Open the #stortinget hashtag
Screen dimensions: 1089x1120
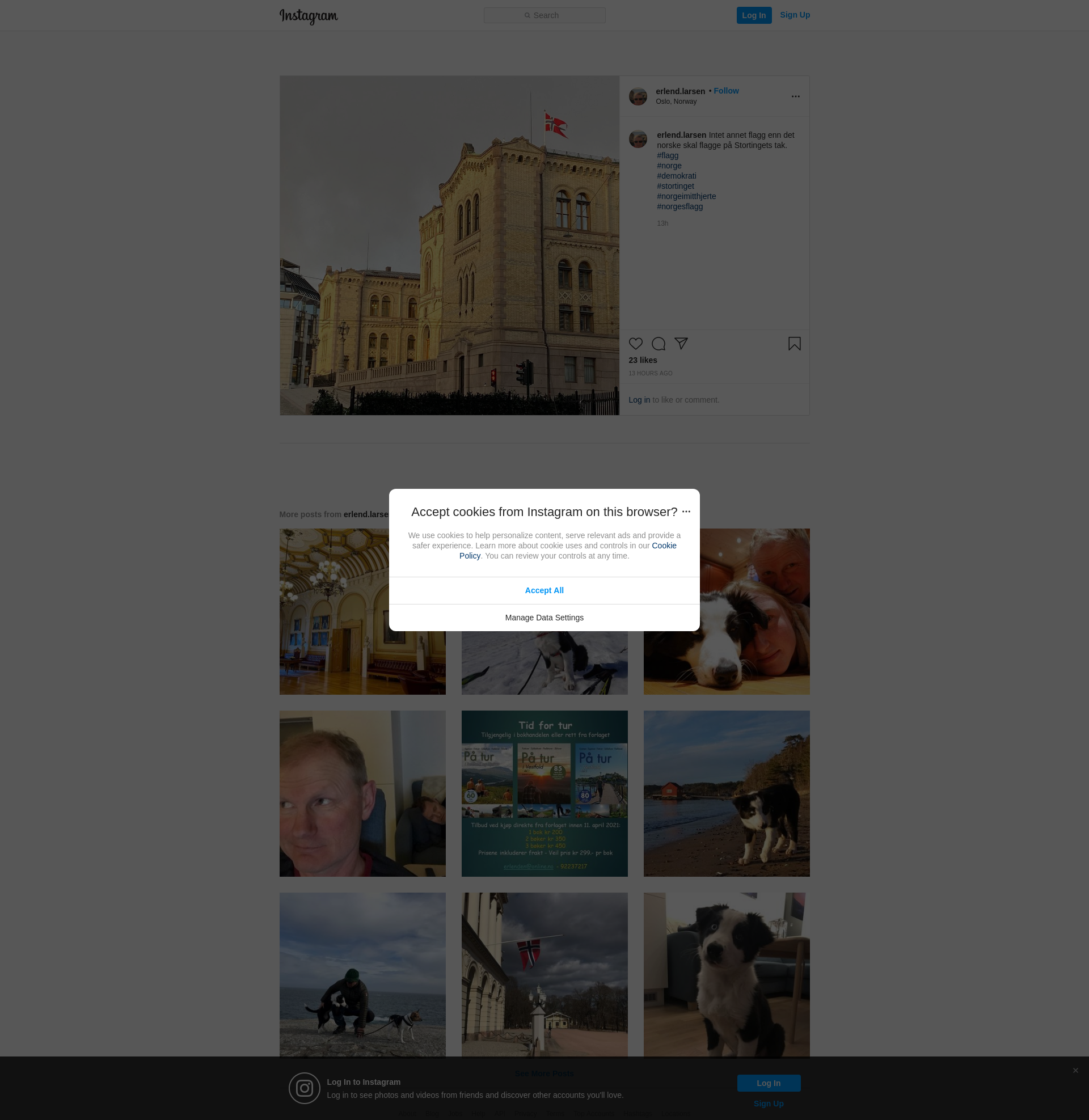coord(675,187)
